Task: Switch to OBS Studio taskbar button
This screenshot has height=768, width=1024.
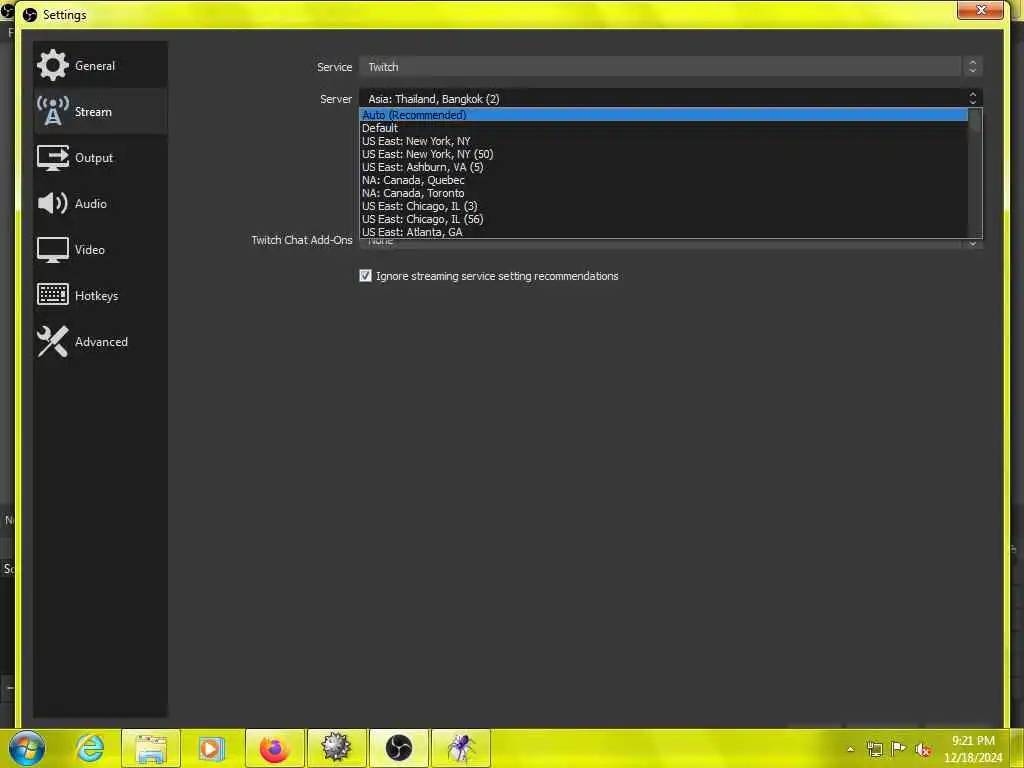Action: pos(398,748)
